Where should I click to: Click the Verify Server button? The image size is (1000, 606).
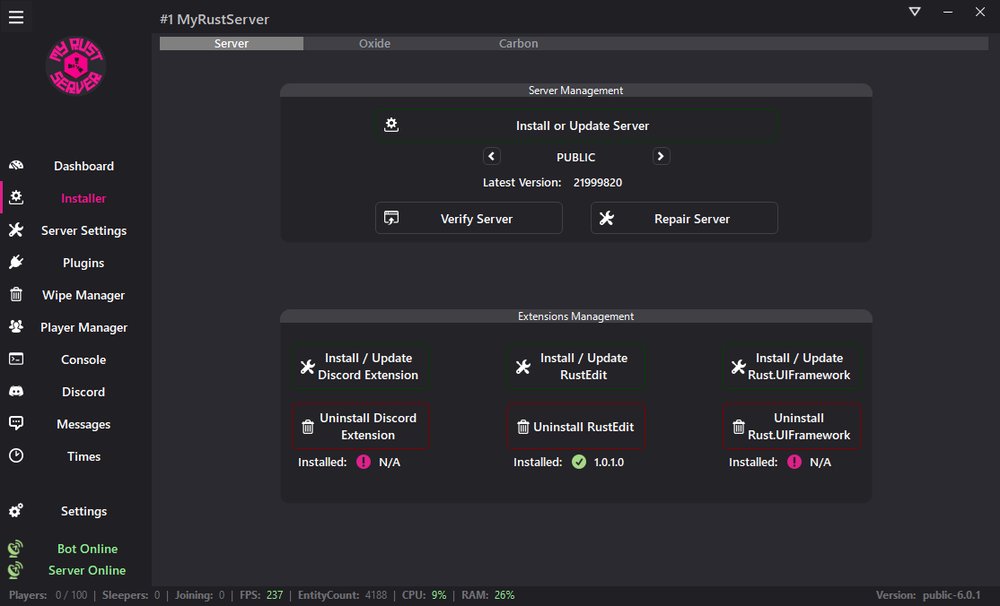pos(469,218)
